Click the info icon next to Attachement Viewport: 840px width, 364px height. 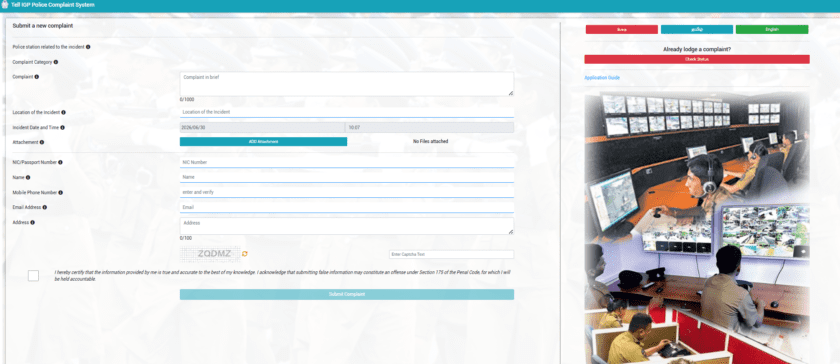click(42, 142)
